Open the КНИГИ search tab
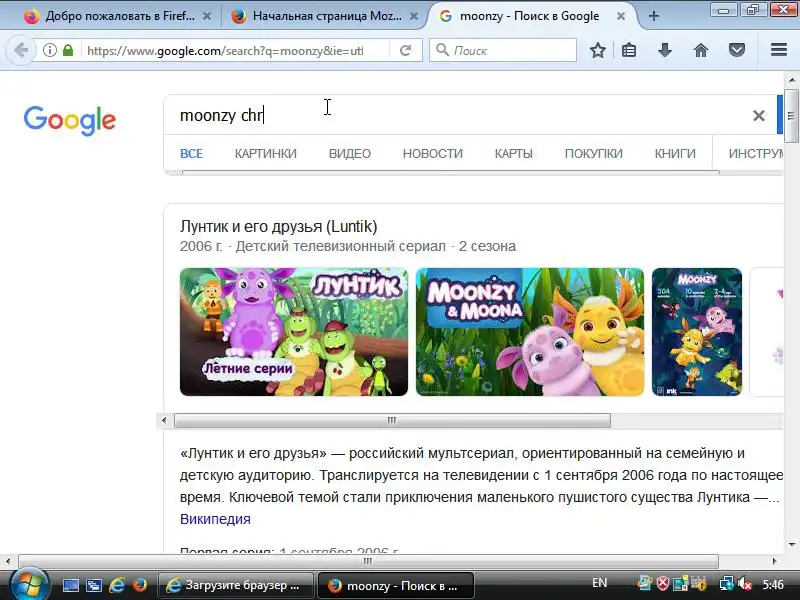800x600 pixels. 675,154
